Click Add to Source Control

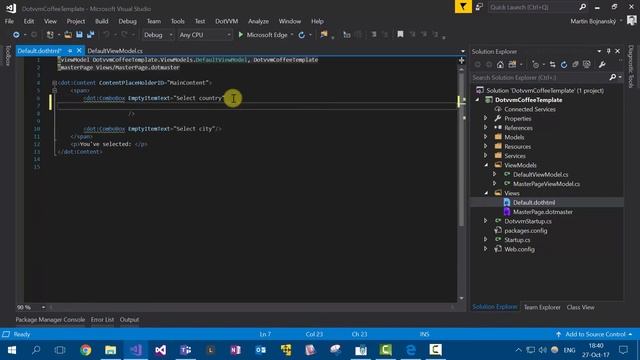tap(595, 334)
